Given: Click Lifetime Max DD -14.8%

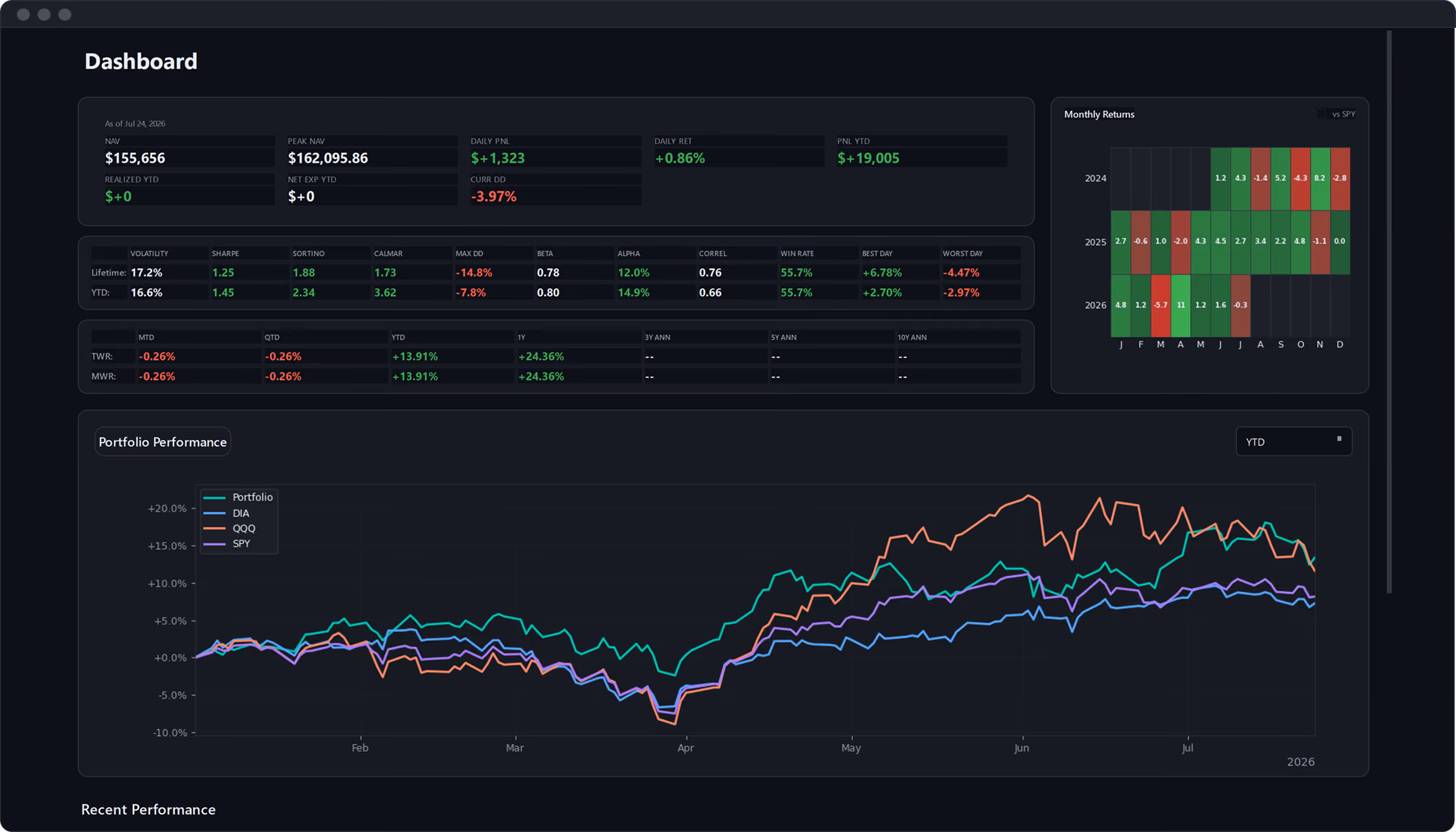Looking at the screenshot, I should pyautogui.click(x=474, y=273).
